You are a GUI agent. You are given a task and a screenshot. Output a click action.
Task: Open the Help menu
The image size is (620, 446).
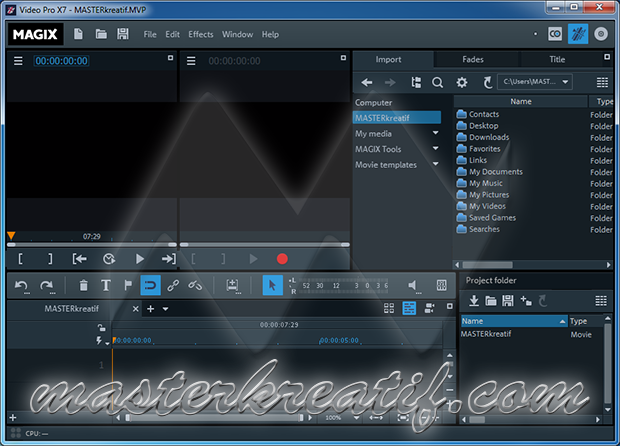(x=270, y=34)
